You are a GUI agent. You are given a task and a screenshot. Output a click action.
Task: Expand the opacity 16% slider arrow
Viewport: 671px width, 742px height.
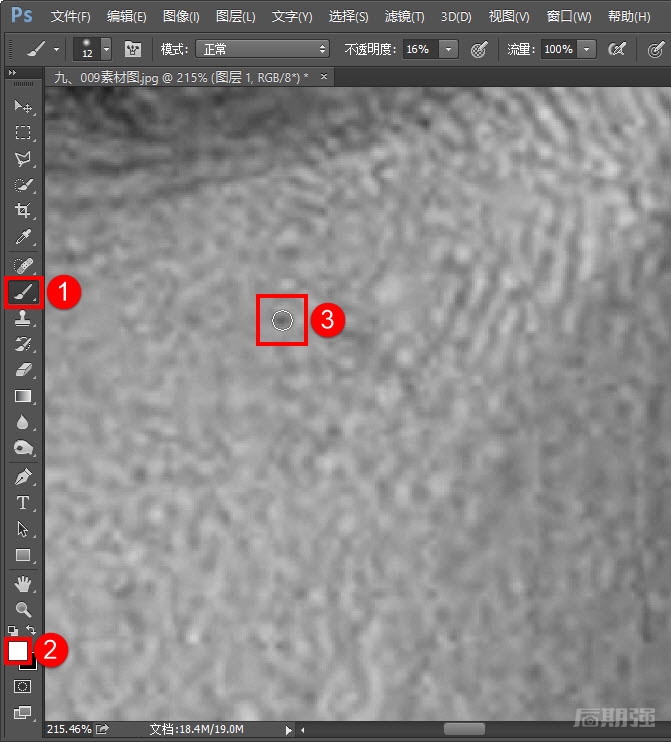coord(448,49)
